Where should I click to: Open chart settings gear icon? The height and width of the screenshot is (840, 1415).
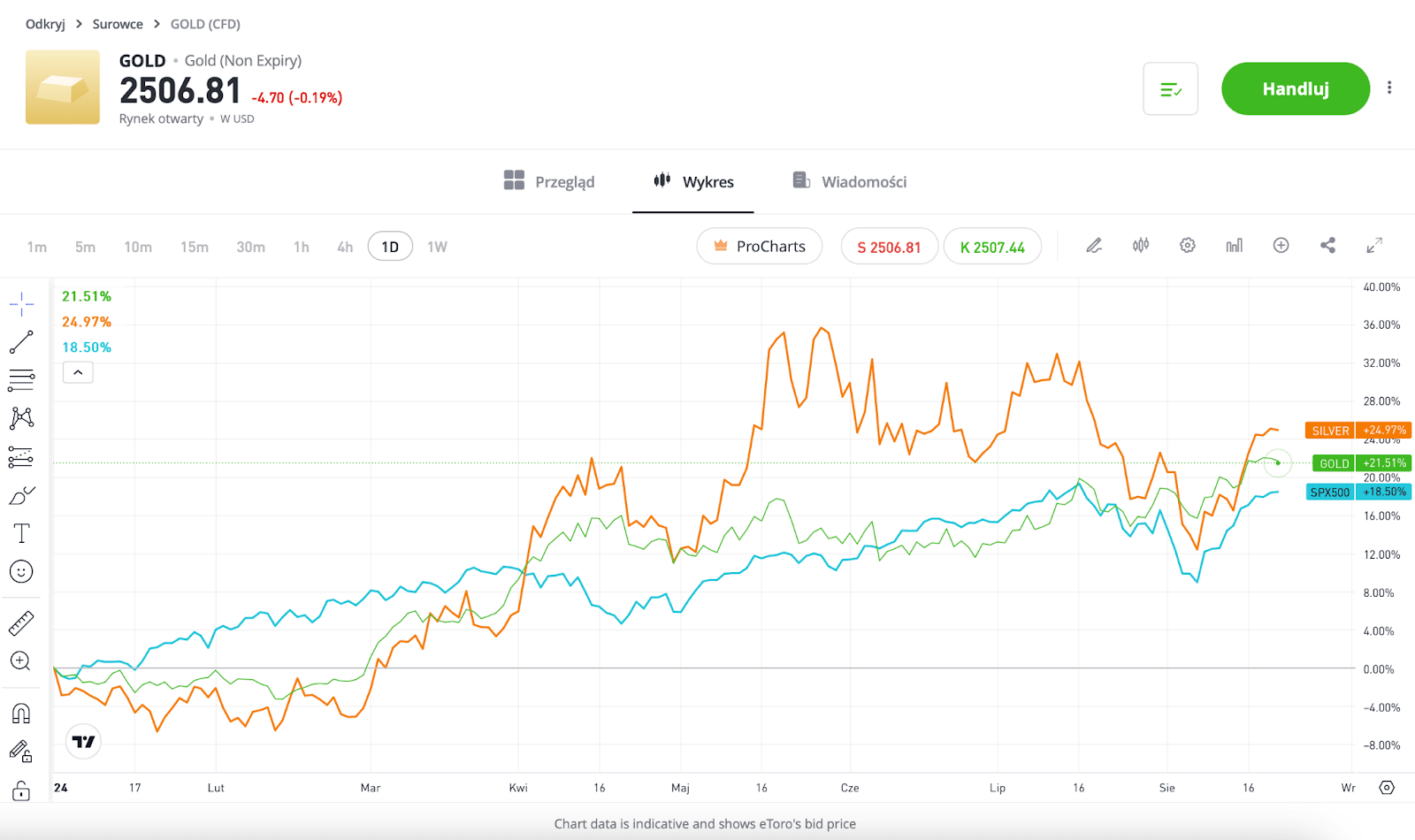[1188, 246]
